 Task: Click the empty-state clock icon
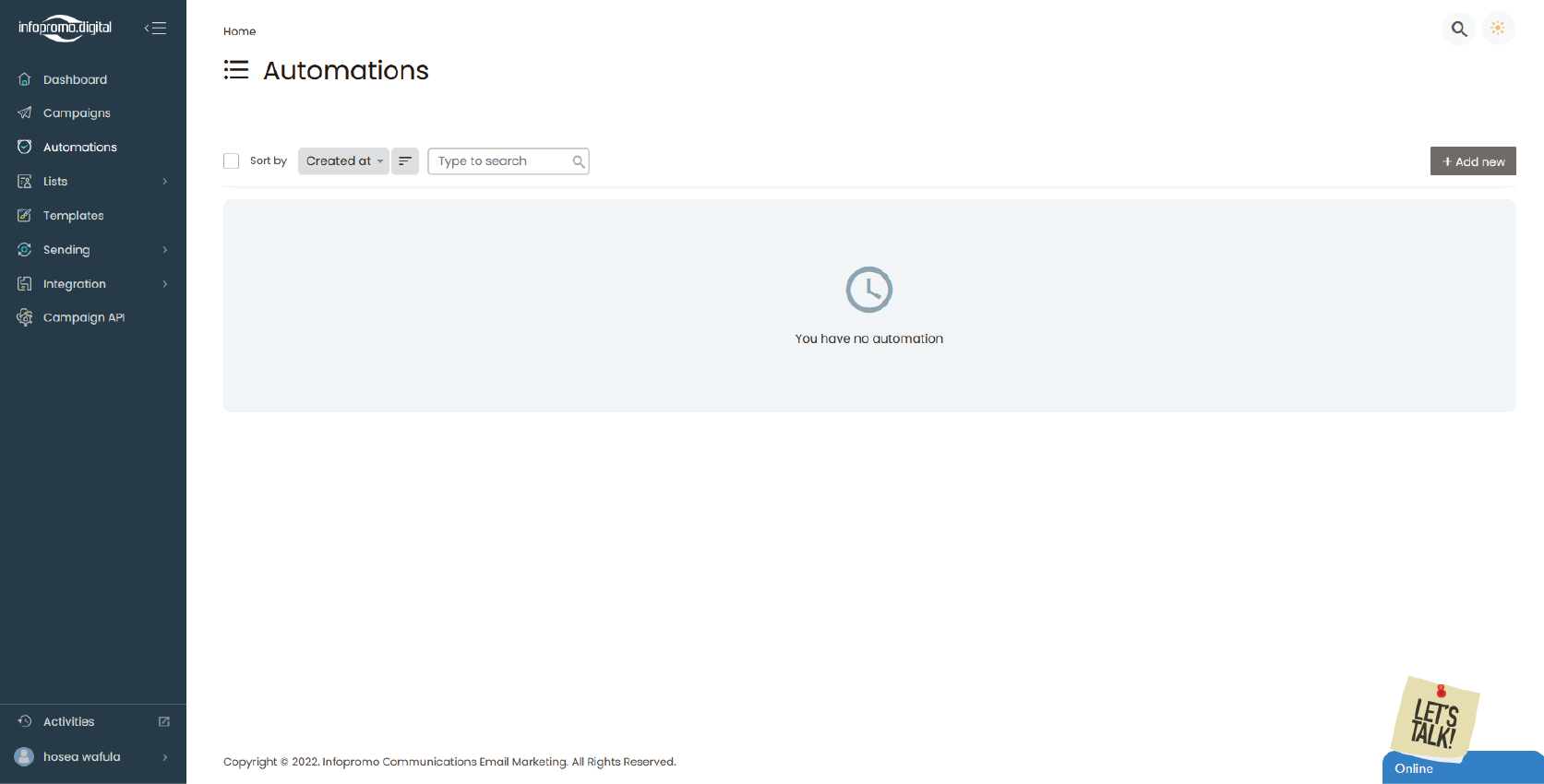tap(869, 290)
